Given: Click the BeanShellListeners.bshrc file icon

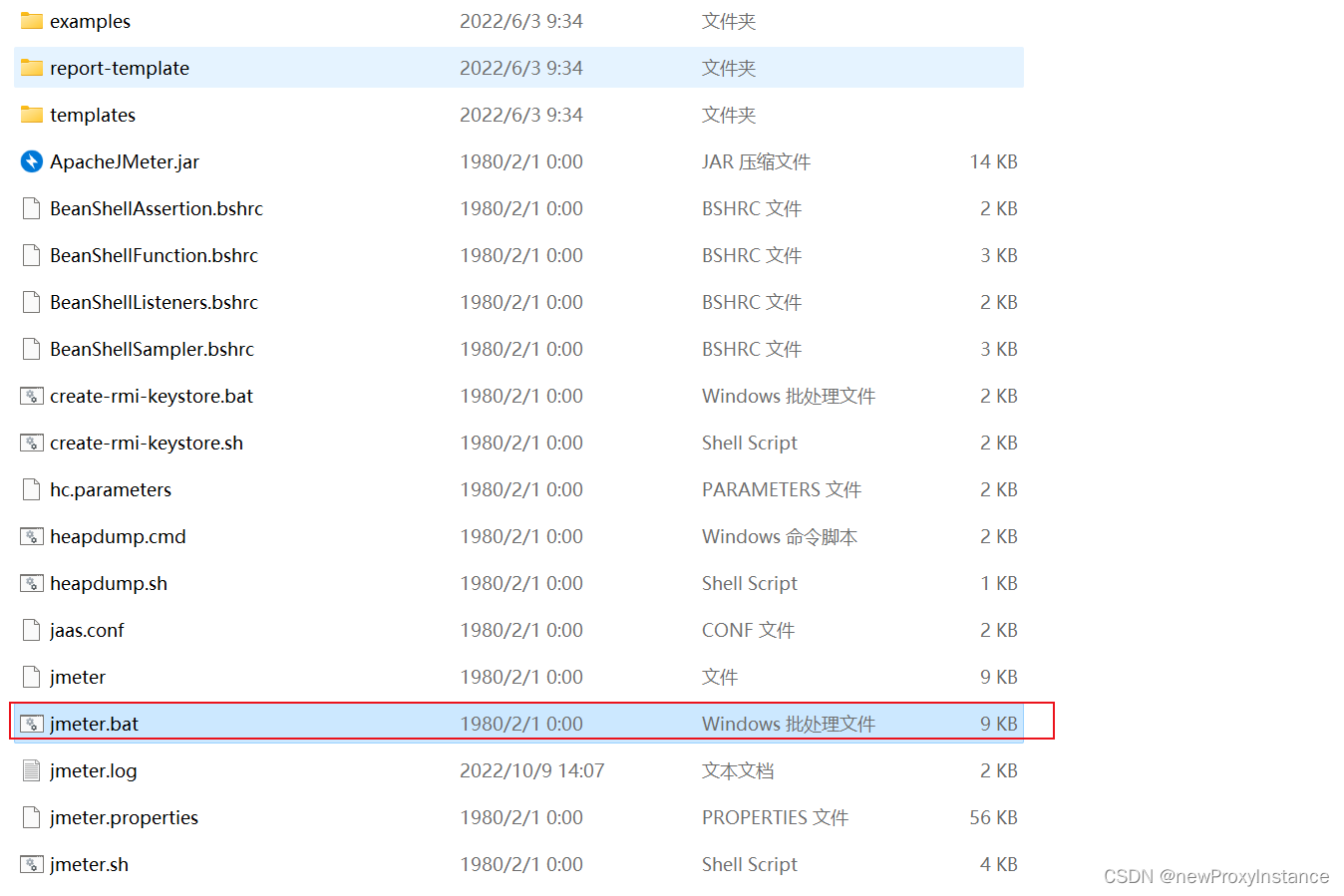Looking at the screenshot, I should click(x=32, y=302).
